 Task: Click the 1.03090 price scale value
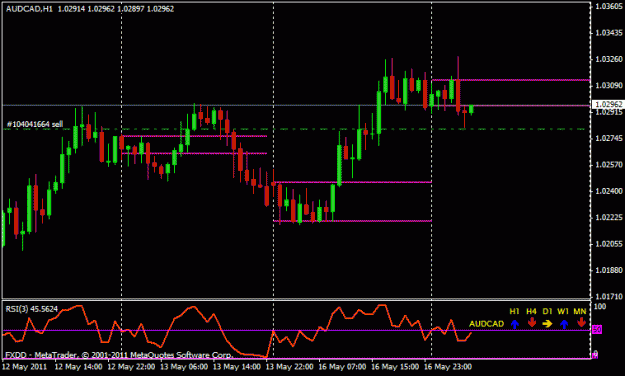click(609, 85)
